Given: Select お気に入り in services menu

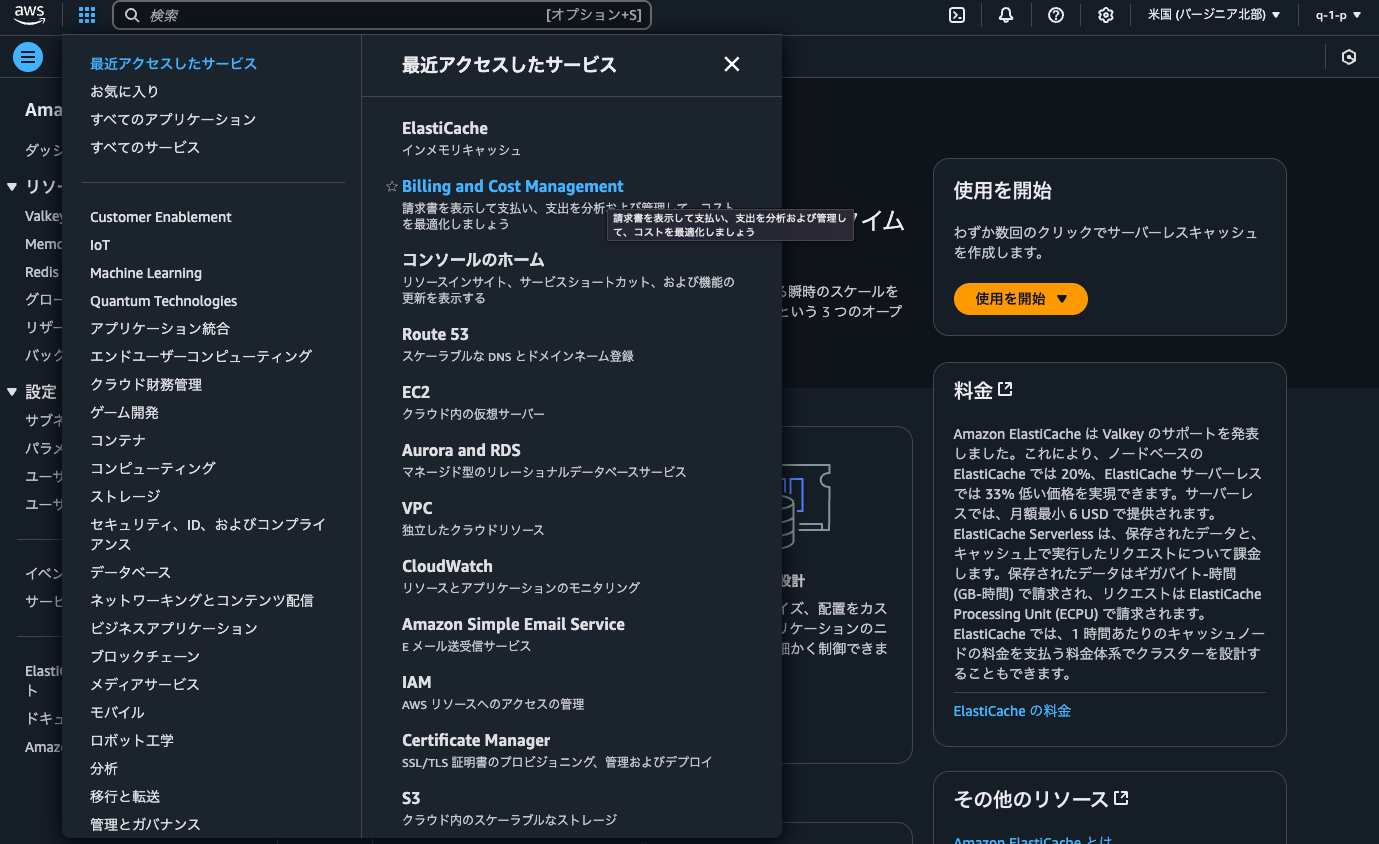Looking at the screenshot, I should coord(124,92).
